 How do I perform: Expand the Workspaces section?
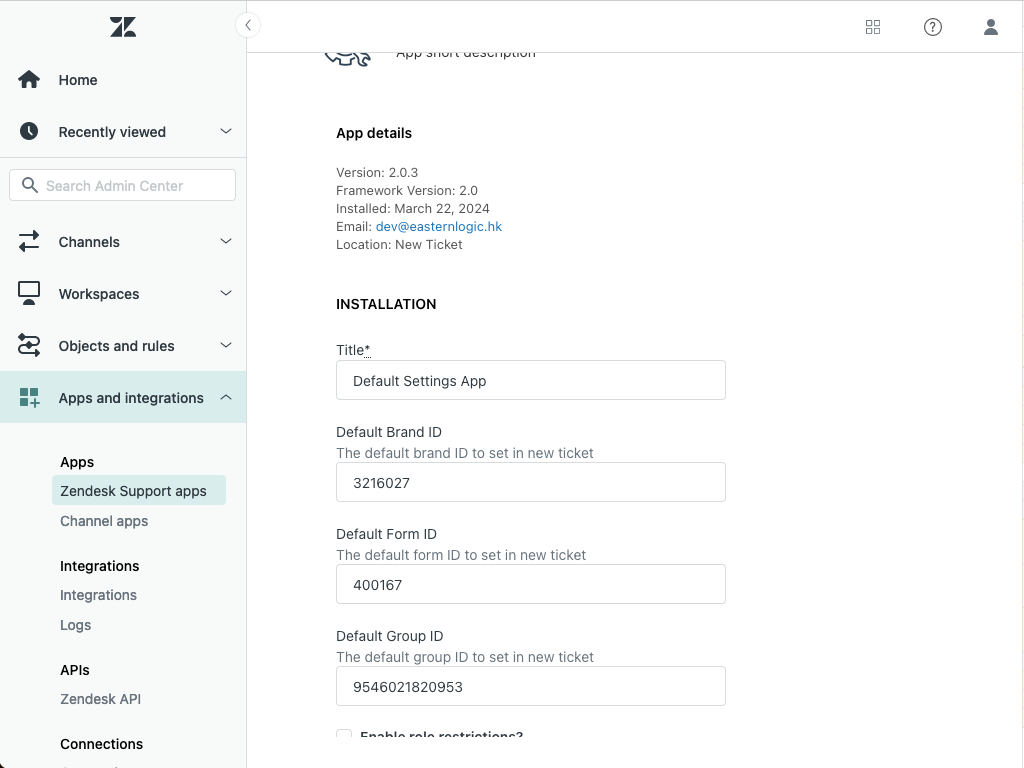(225, 293)
